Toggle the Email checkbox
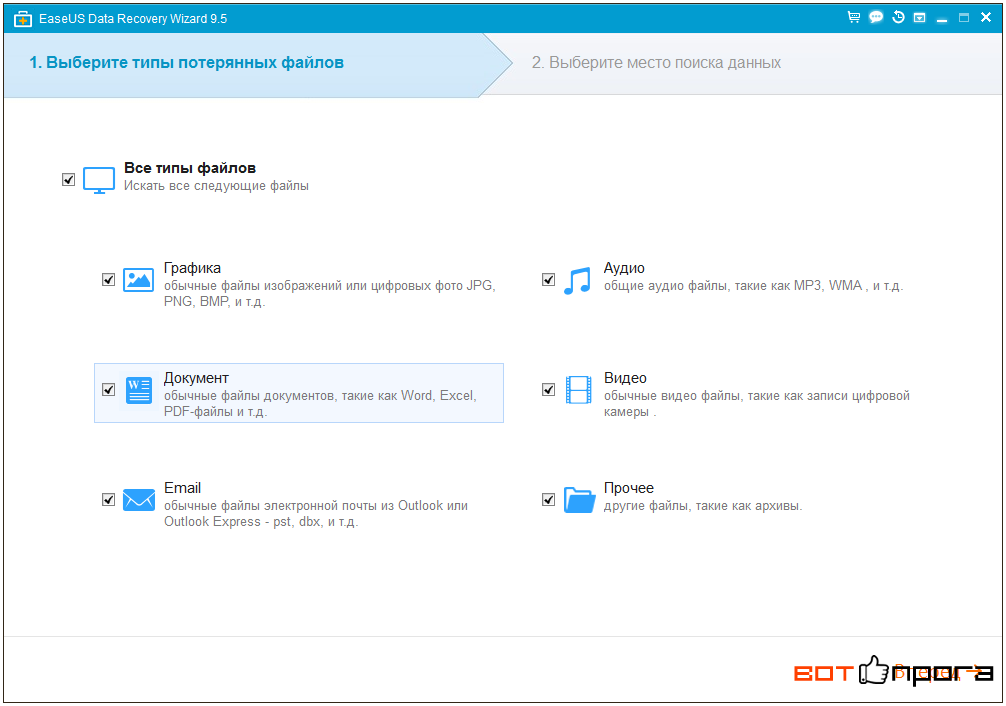Image resolution: width=1006 pixels, height=706 pixels. [108, 499]
